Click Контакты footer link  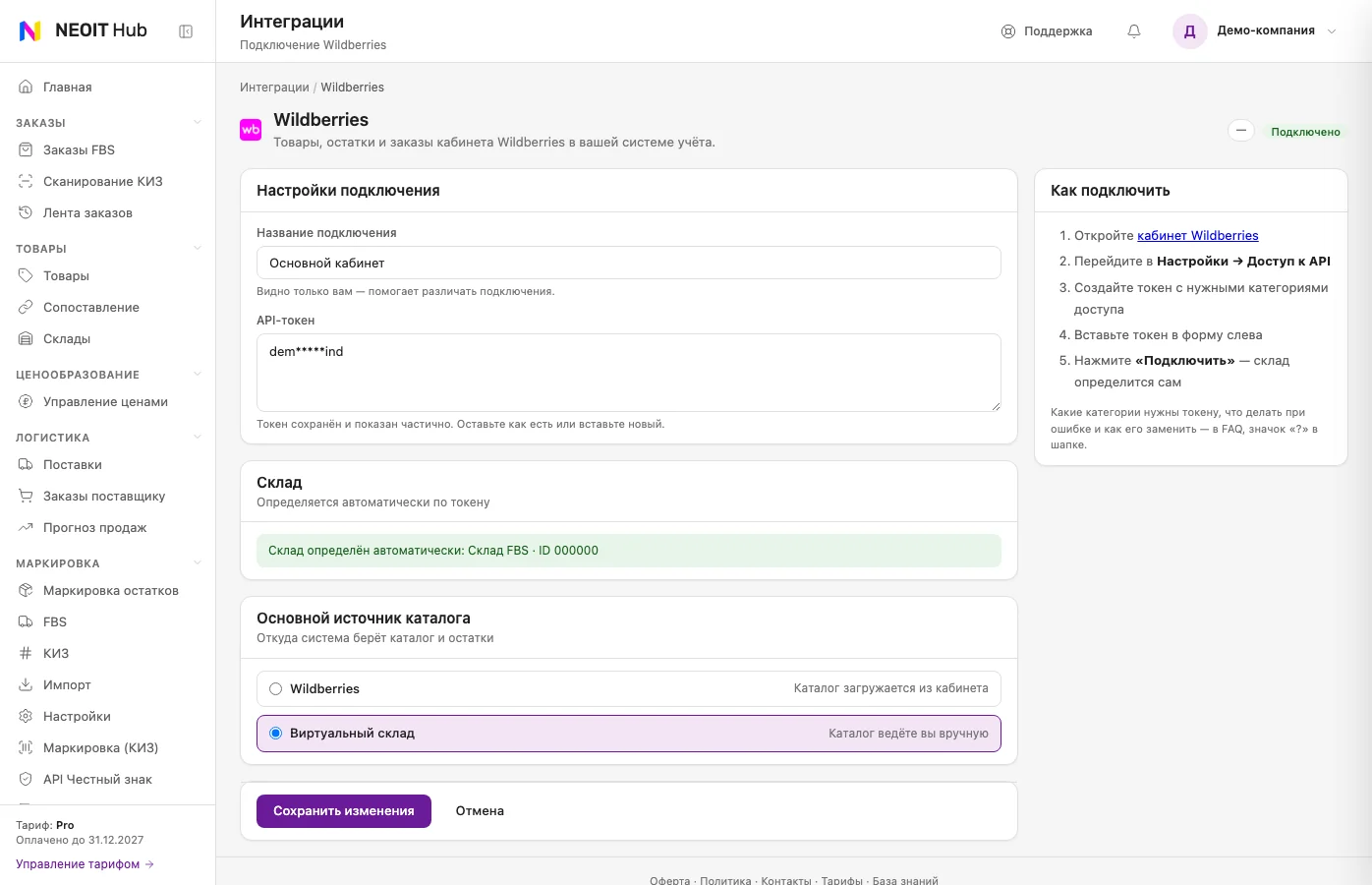[786, 880]
